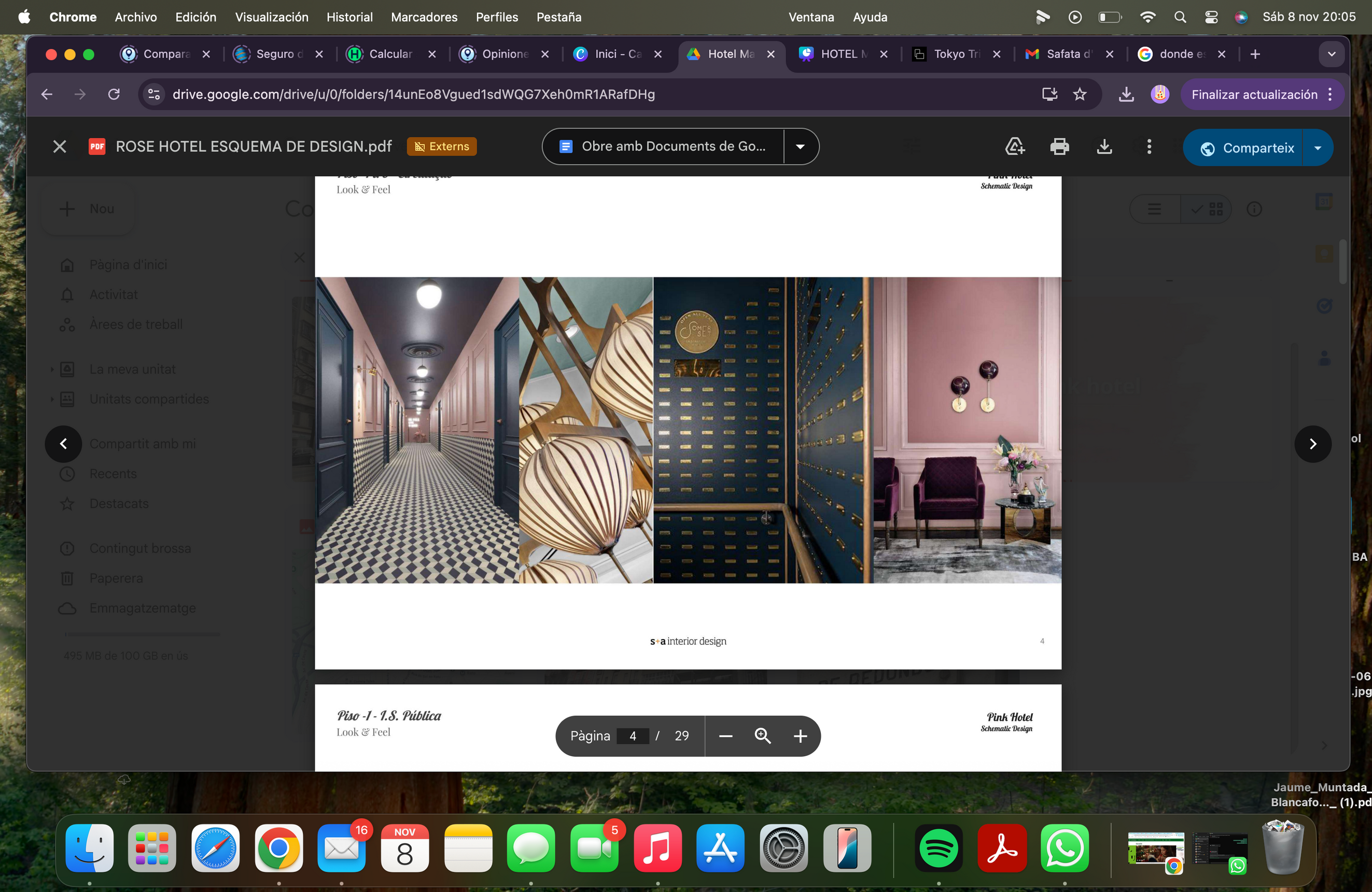Bookmark this page with the star icon
Viewport: 1372px width, 892px height.
click(x=1080, y=94)
